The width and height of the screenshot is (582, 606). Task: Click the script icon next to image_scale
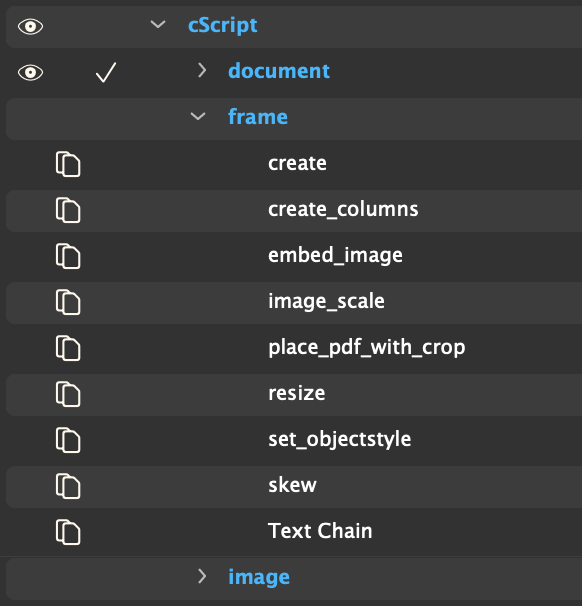tap(68, 302)
